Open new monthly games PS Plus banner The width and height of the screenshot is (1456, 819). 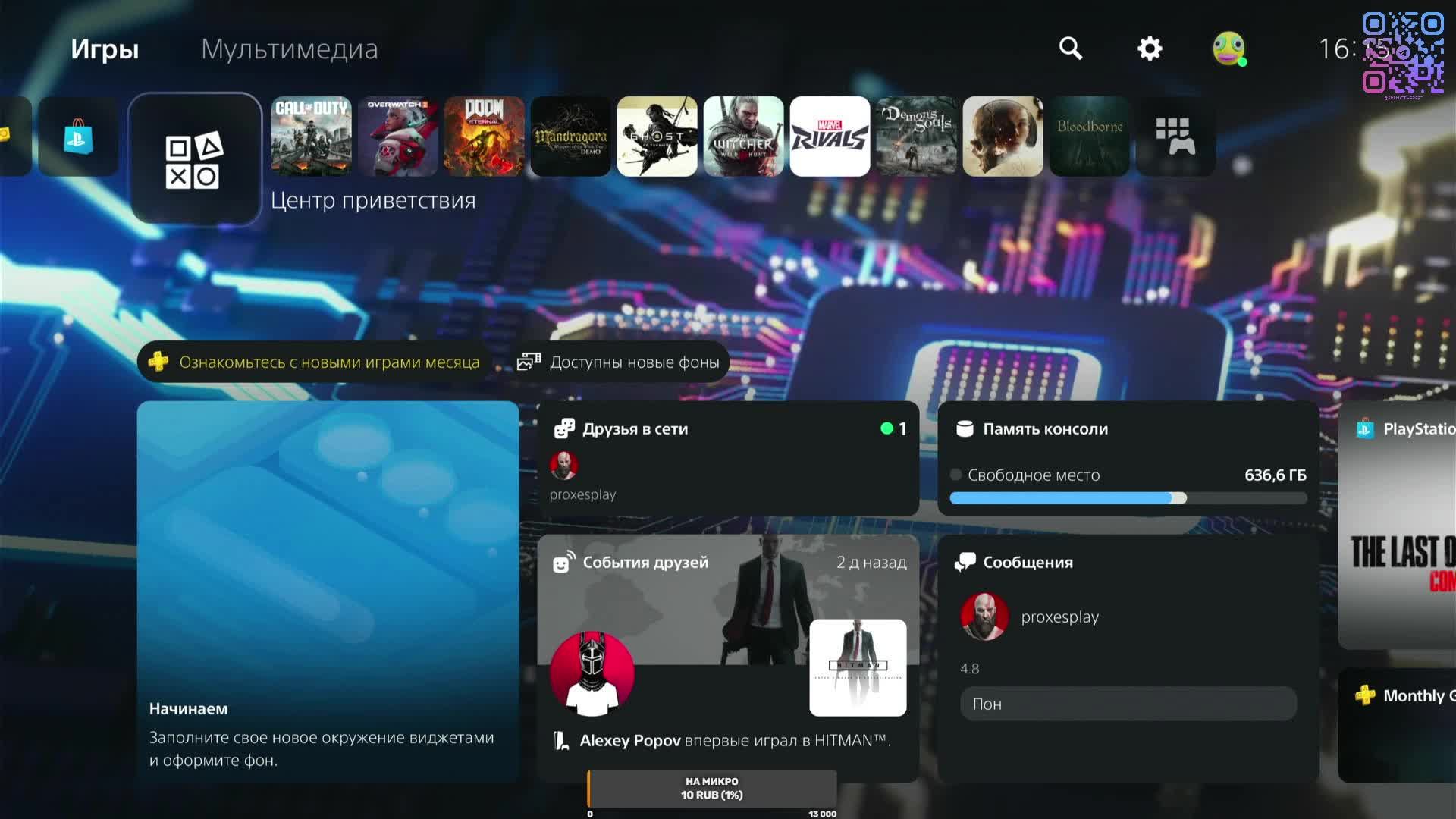(x=315, y=362)
